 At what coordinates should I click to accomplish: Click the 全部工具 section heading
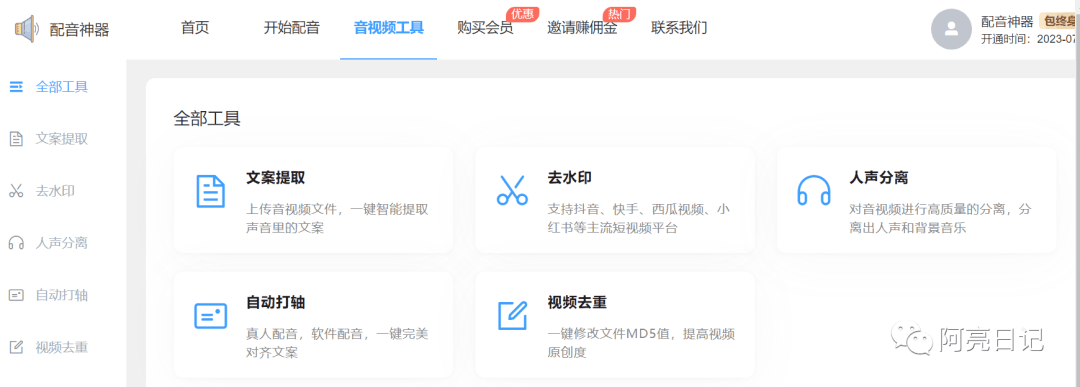207,118
